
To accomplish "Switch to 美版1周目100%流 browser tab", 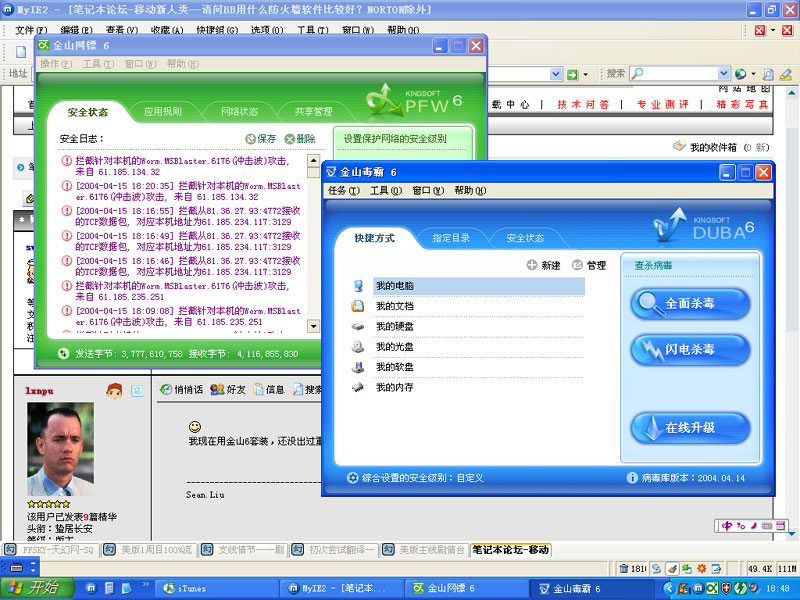I will [149, 550].
